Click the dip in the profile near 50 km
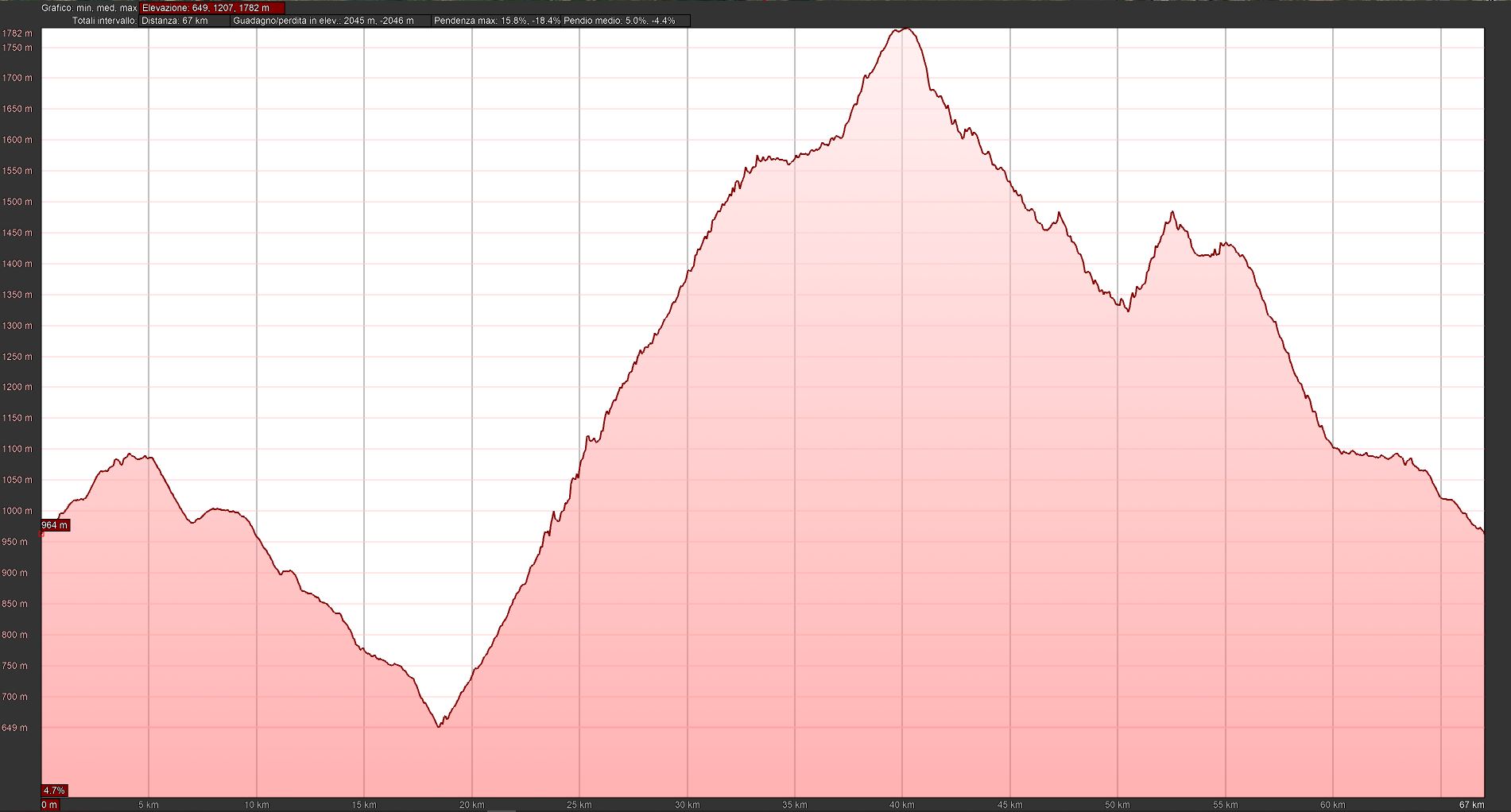The height and width of the screenshot is (812, 1511). (x=1127, y=310)
